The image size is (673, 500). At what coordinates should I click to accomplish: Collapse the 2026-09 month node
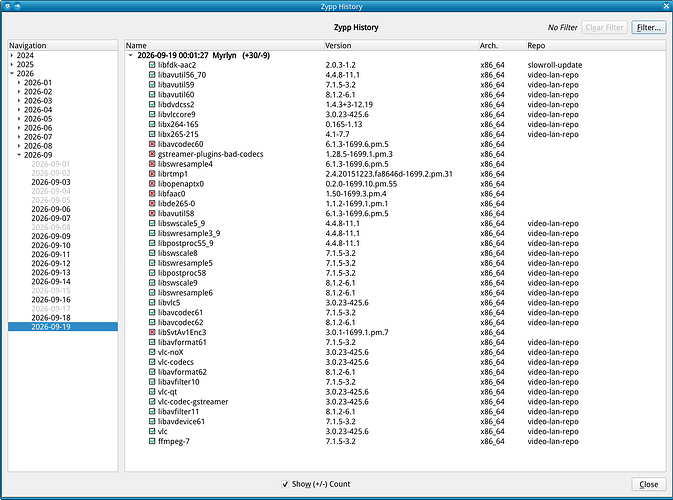click(19, 155)
